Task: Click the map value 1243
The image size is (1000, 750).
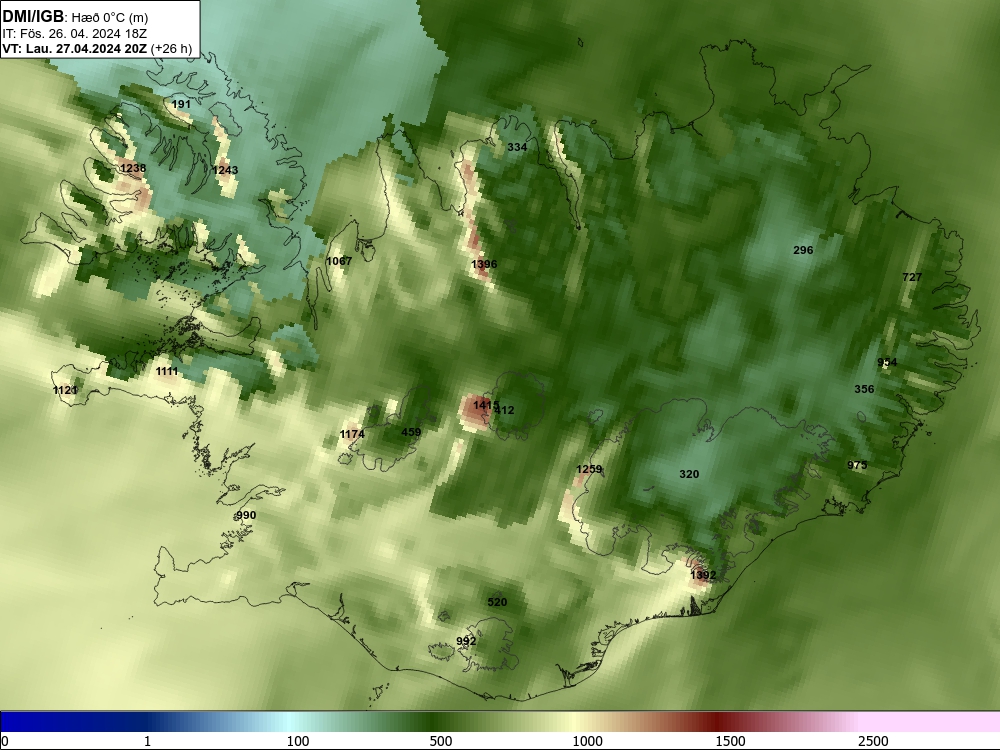Action: 225,170
